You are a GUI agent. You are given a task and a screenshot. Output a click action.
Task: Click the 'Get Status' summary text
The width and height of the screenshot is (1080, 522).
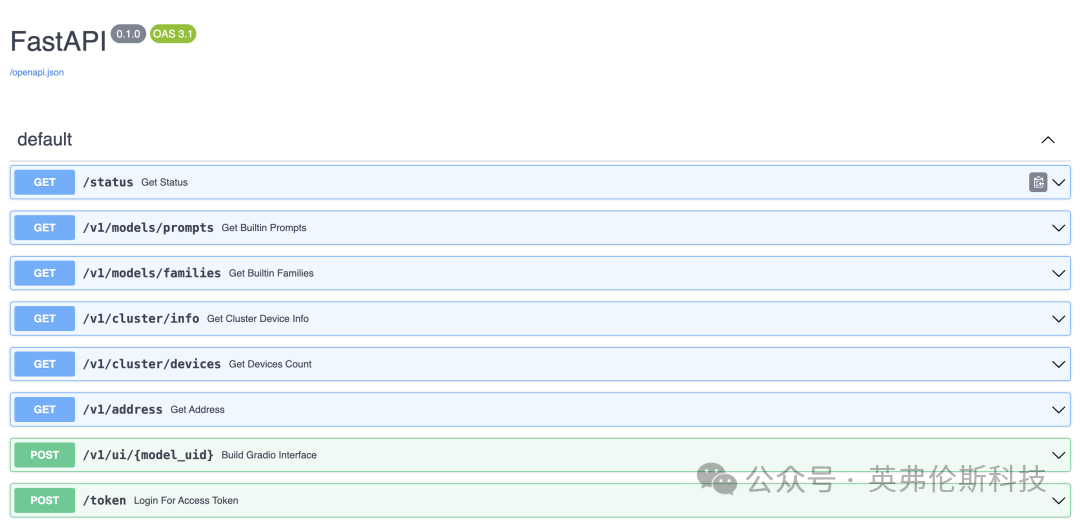pyautogui.click(x=165, y=182)
